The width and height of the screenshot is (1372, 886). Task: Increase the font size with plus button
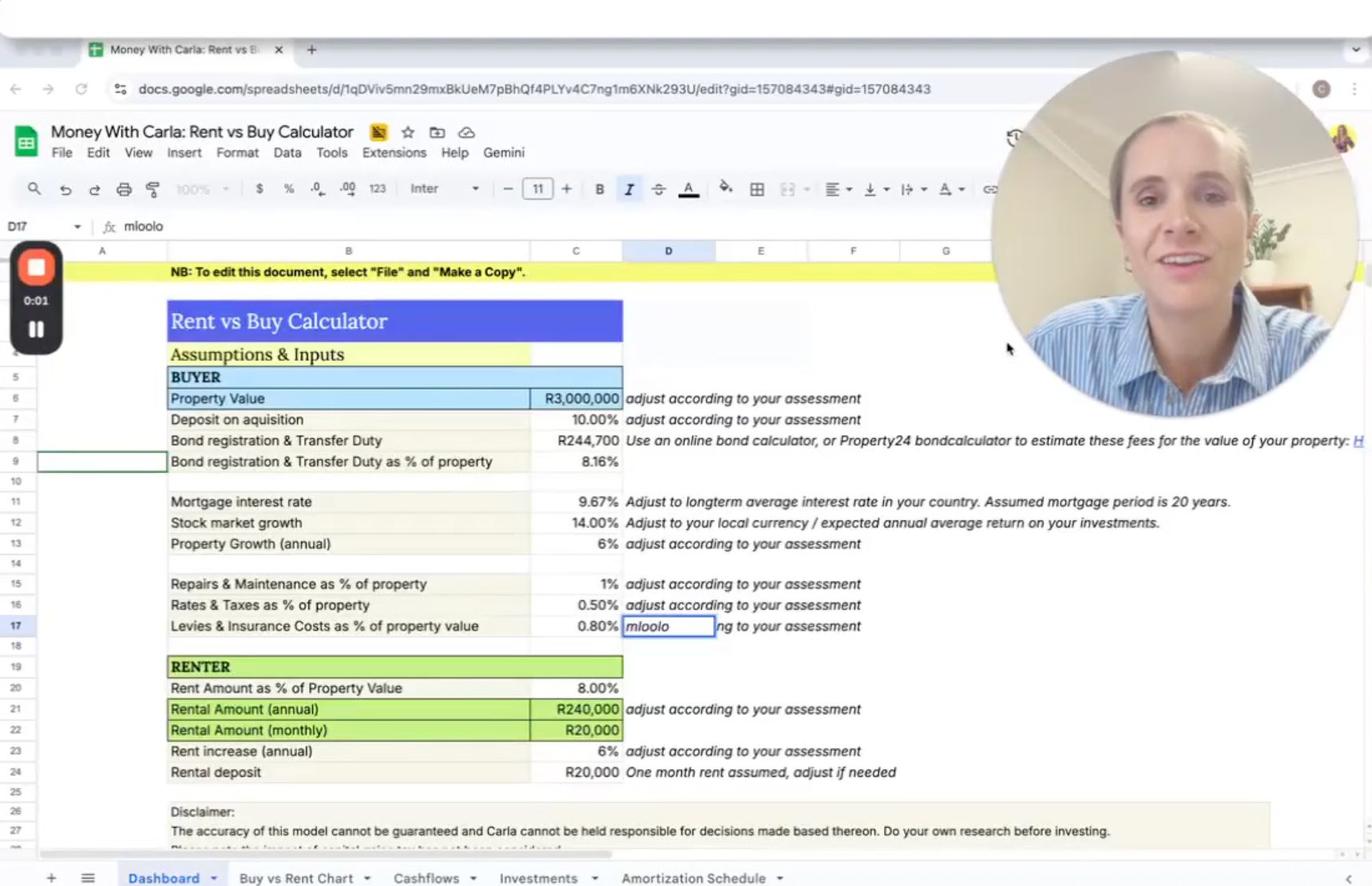click(566, 189)
